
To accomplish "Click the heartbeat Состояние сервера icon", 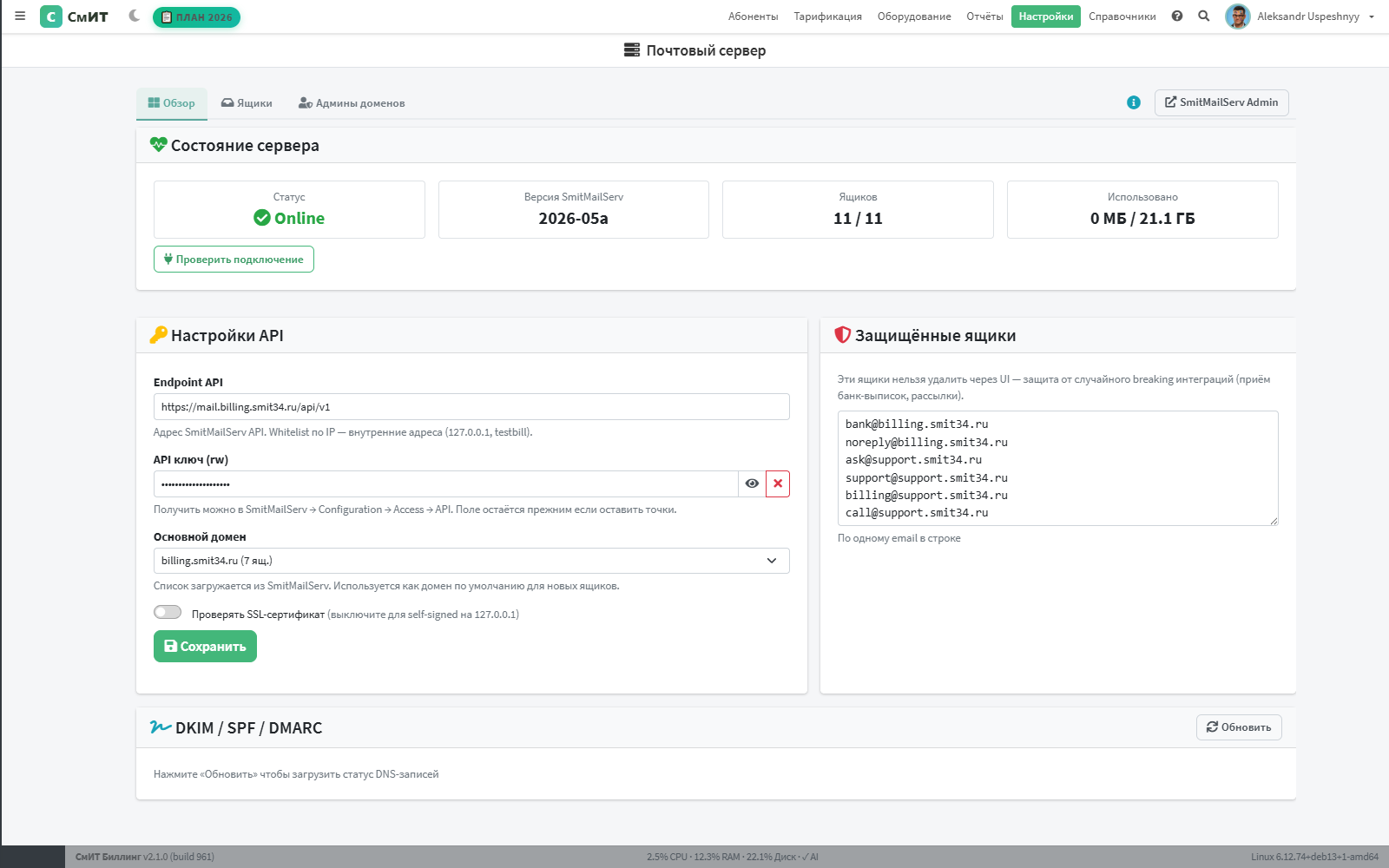I will [x=158, y=145].
